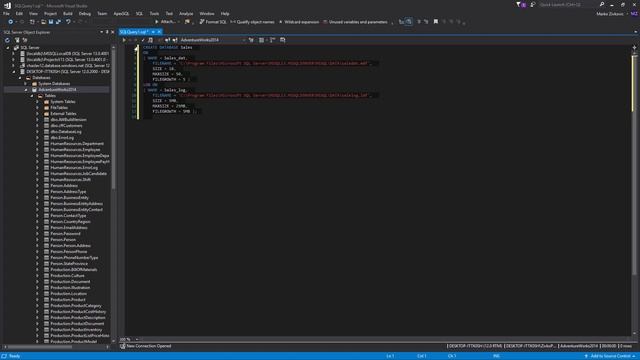Click the Results as Grid icon in the query toolbar
The height and width of the screenshot is (360, 640).
click(x=262, y=40)
